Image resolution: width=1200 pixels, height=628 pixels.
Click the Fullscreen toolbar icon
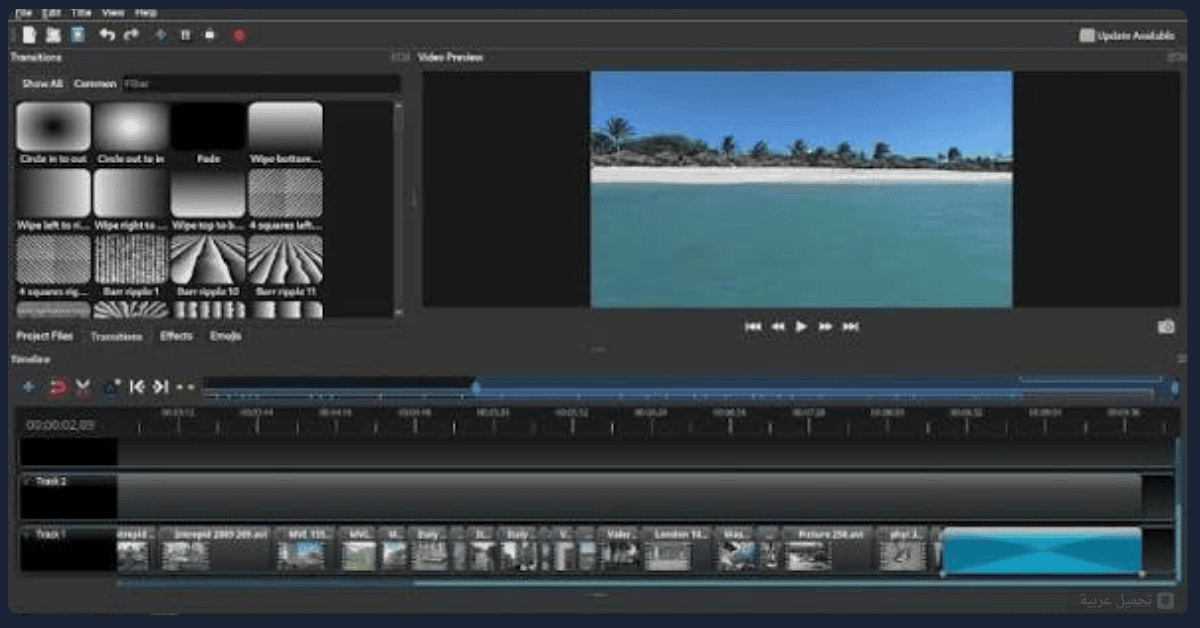point(210,35)
